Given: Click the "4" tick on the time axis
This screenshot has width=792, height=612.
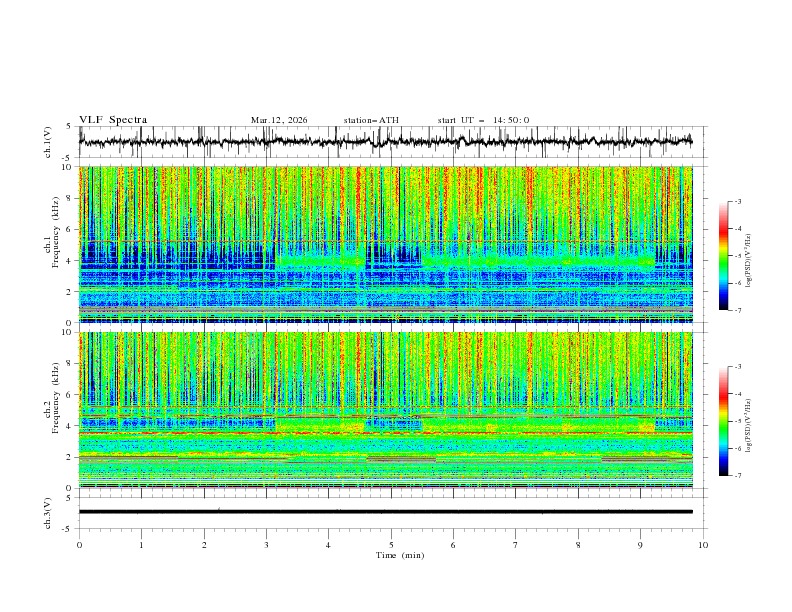Looking at the screenshot, I should [x=328, y=545].
